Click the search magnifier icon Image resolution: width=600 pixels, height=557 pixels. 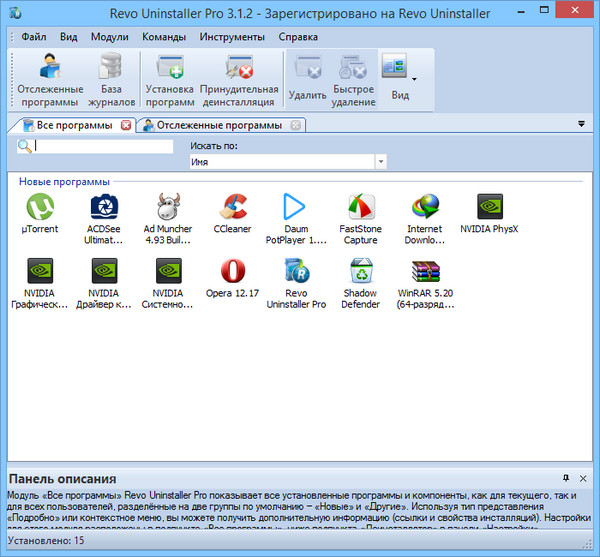pos(25,146)
